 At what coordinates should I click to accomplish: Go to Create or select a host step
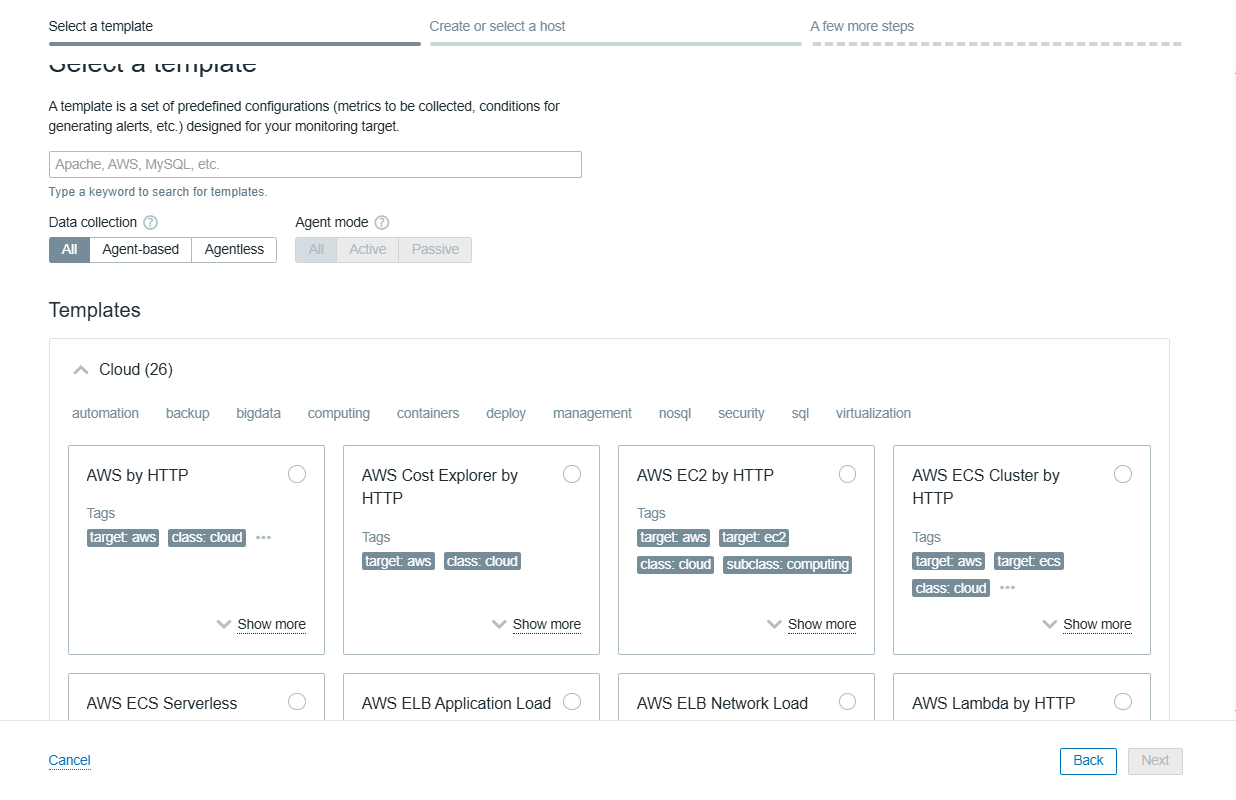point(498,26)
